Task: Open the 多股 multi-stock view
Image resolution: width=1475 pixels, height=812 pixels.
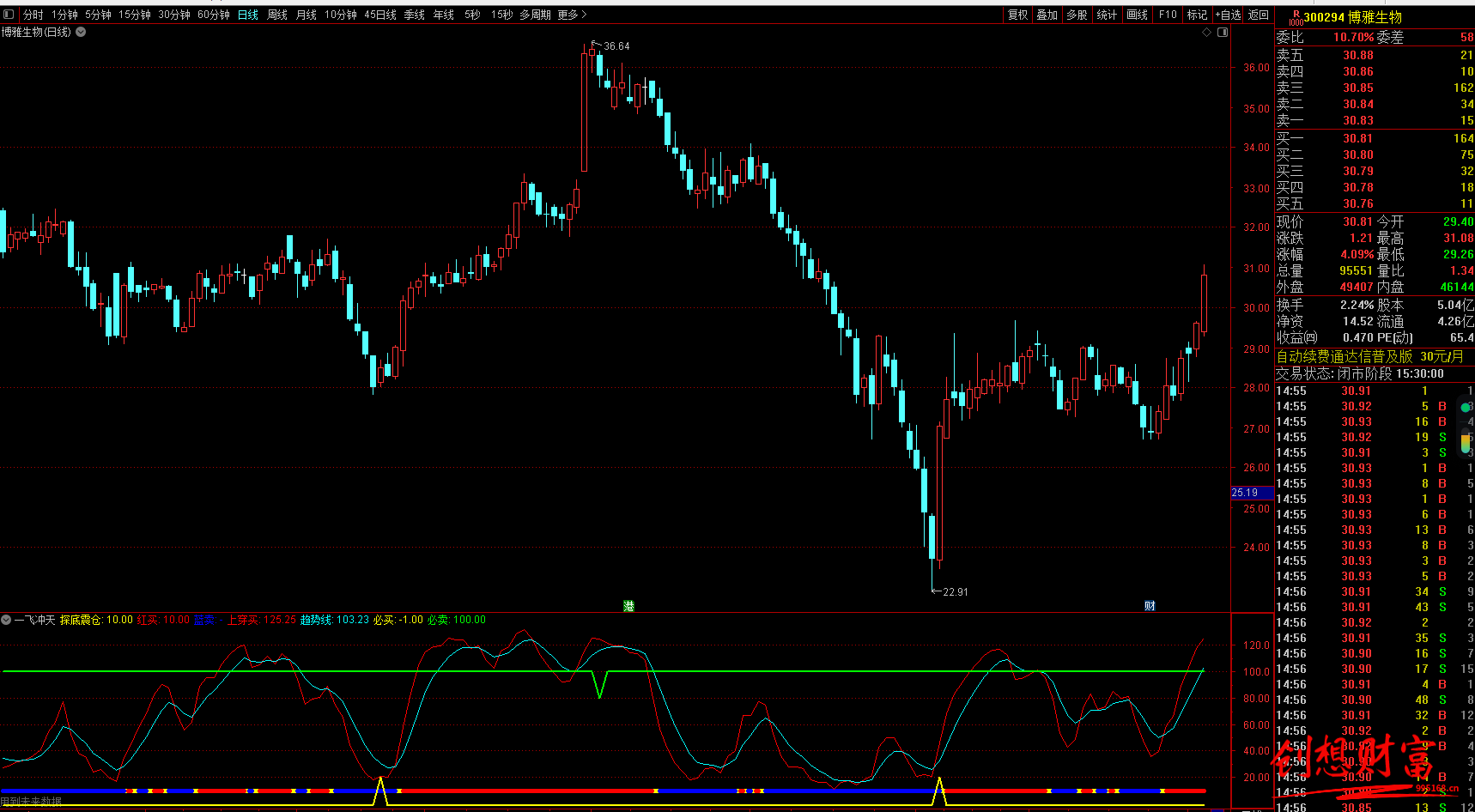Action: click(x=1077, y=15)
